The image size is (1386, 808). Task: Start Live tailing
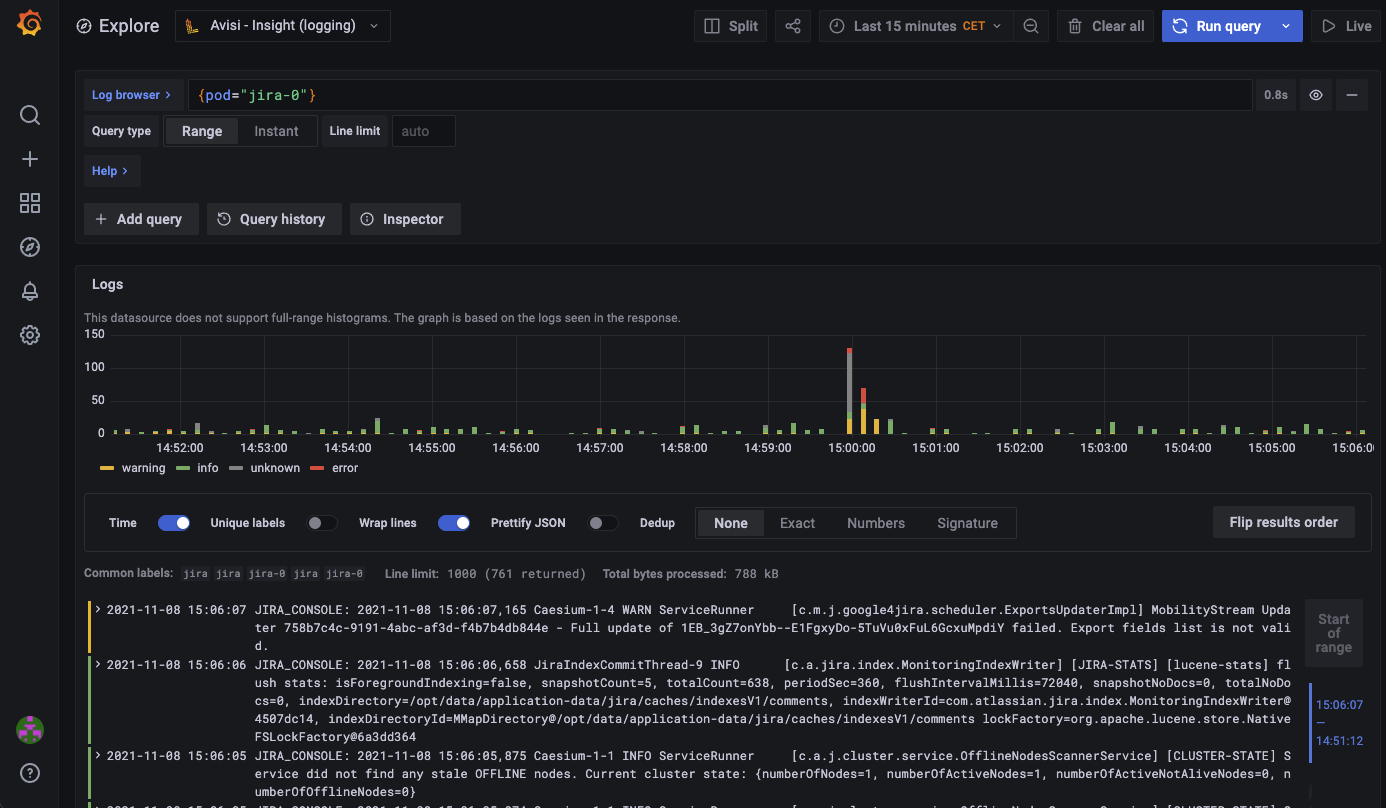click(1347, 26)
